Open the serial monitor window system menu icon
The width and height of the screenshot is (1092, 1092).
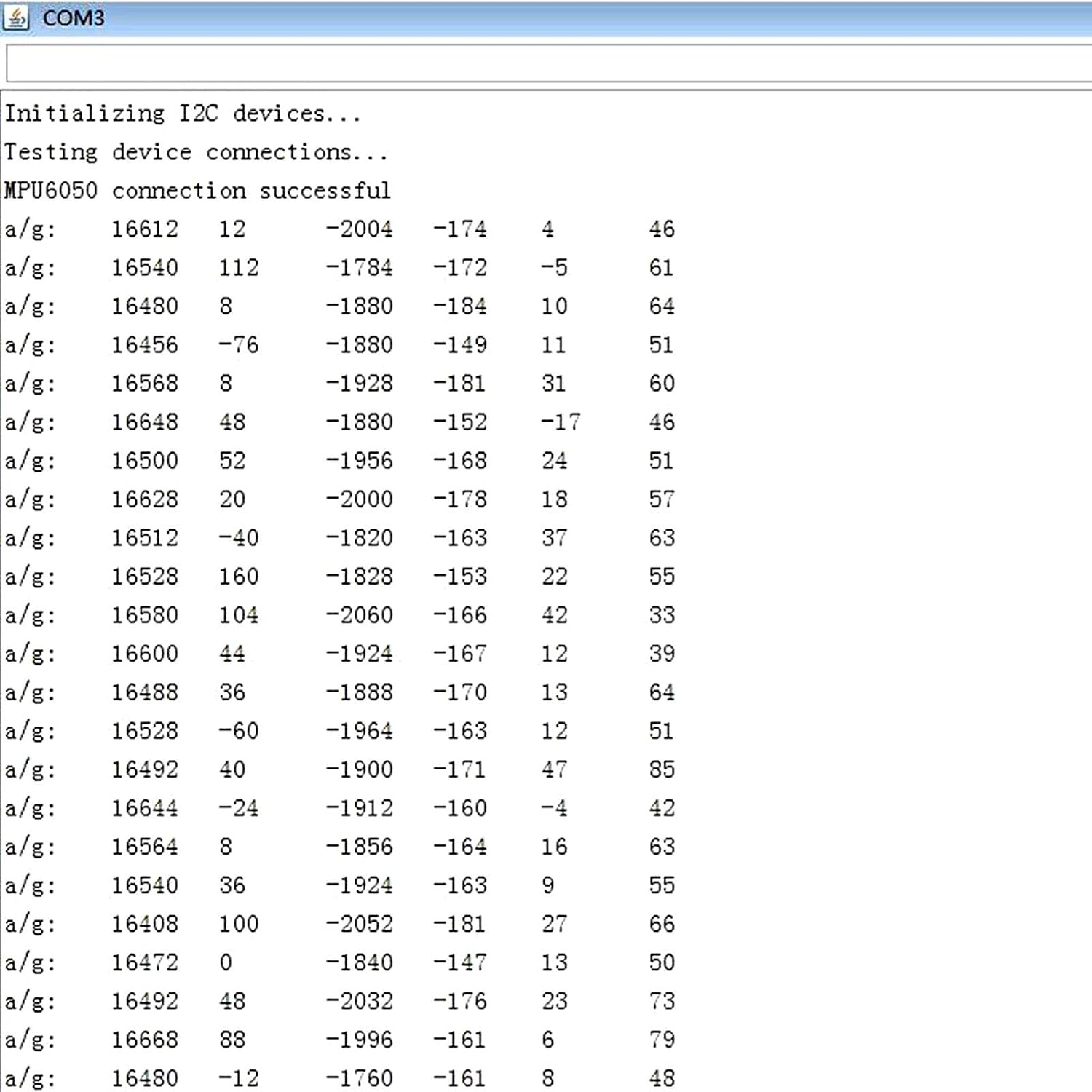(16, 18)
